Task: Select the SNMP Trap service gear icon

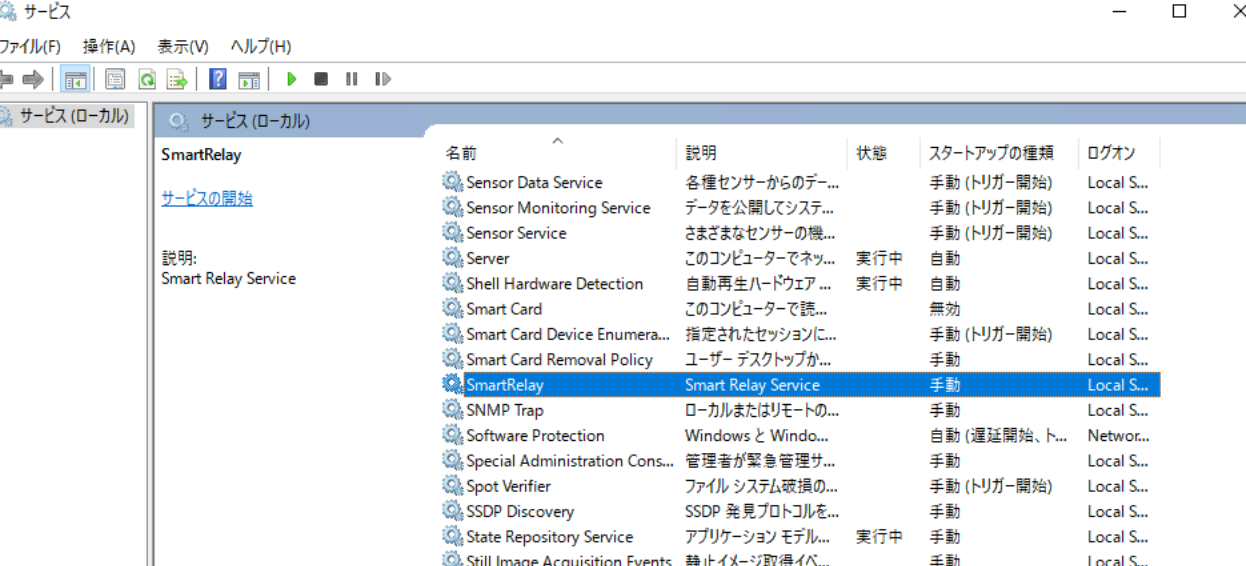Action: click(x=453, y=410)
